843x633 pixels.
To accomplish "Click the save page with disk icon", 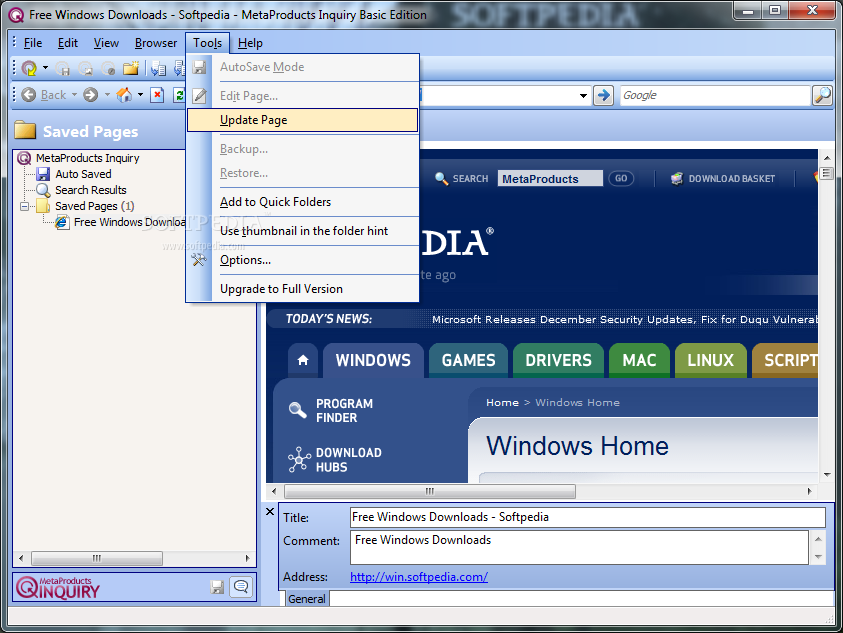I will 63,68.
